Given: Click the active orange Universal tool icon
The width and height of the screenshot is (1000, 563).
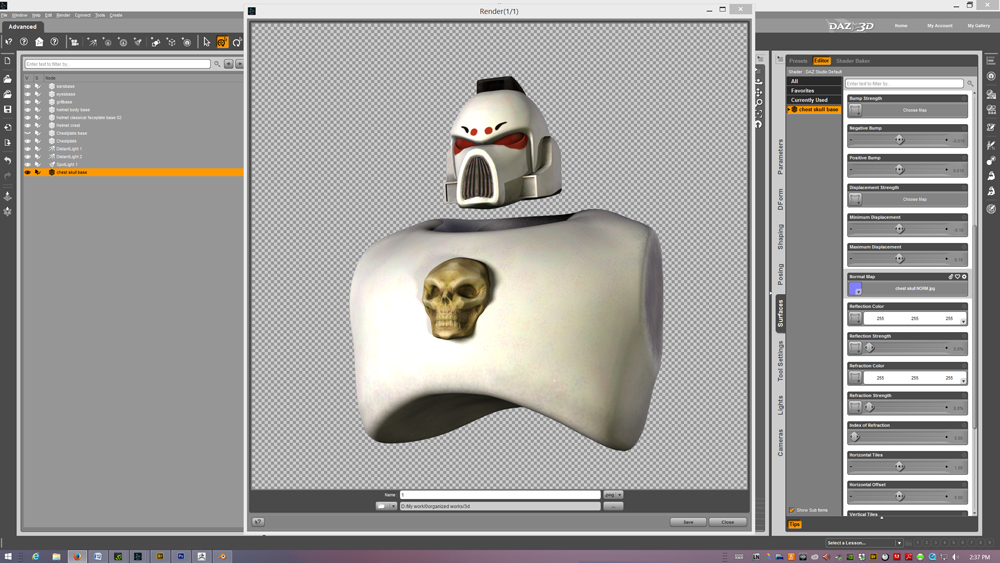Looking at the screenshot, I should point(222,42).
